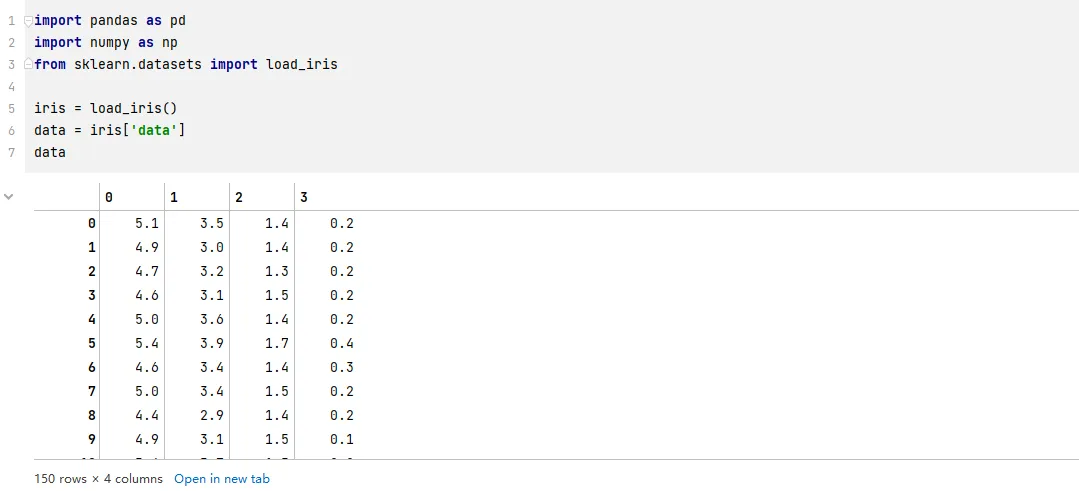Screen dimensions: 1079x491
Task: Place the cursor on sklearn.datasets in line 3
Action: 138,65
